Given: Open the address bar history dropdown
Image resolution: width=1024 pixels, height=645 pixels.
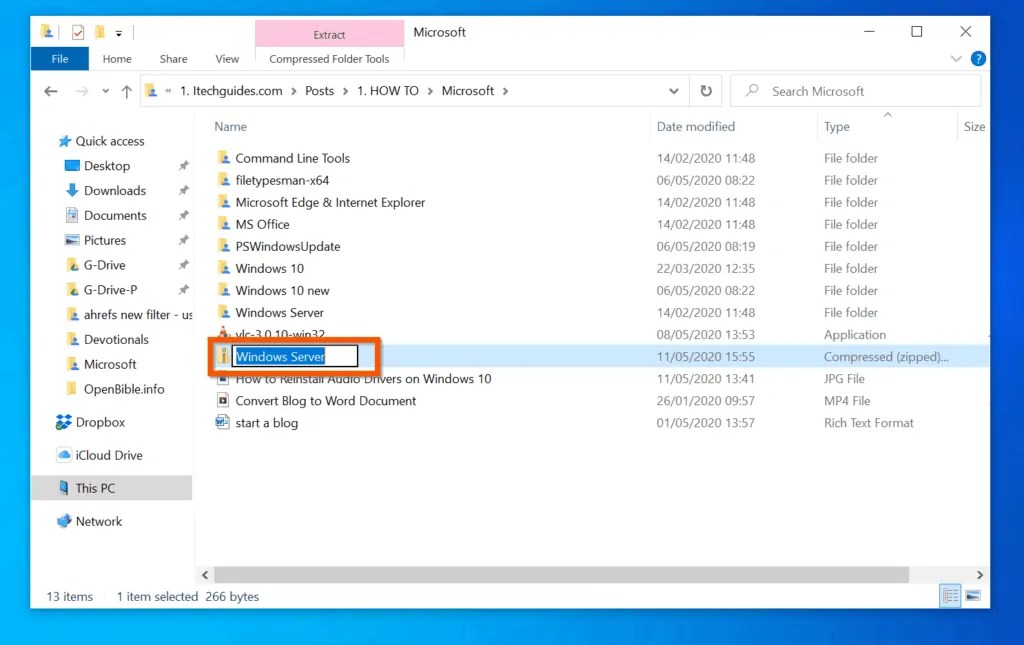Looking at the screenshot, I should [674, 90].
